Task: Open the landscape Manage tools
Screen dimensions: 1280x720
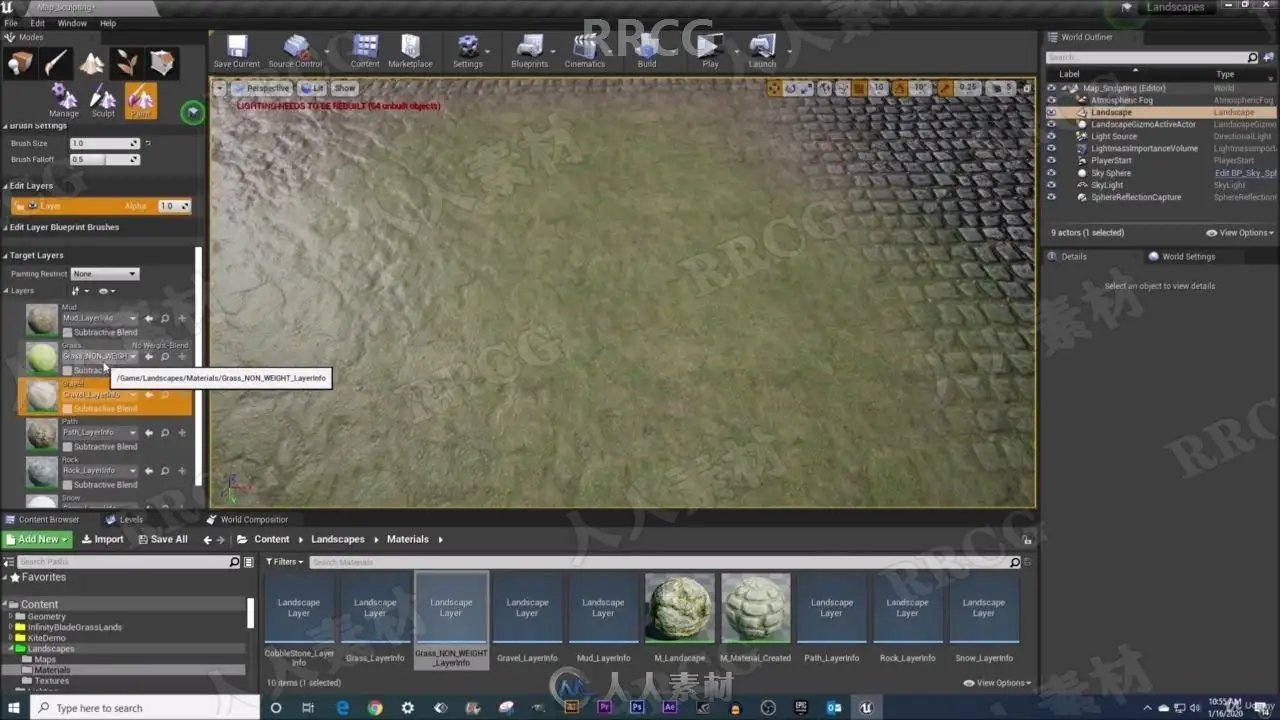Action: click(x=64, y=101)
